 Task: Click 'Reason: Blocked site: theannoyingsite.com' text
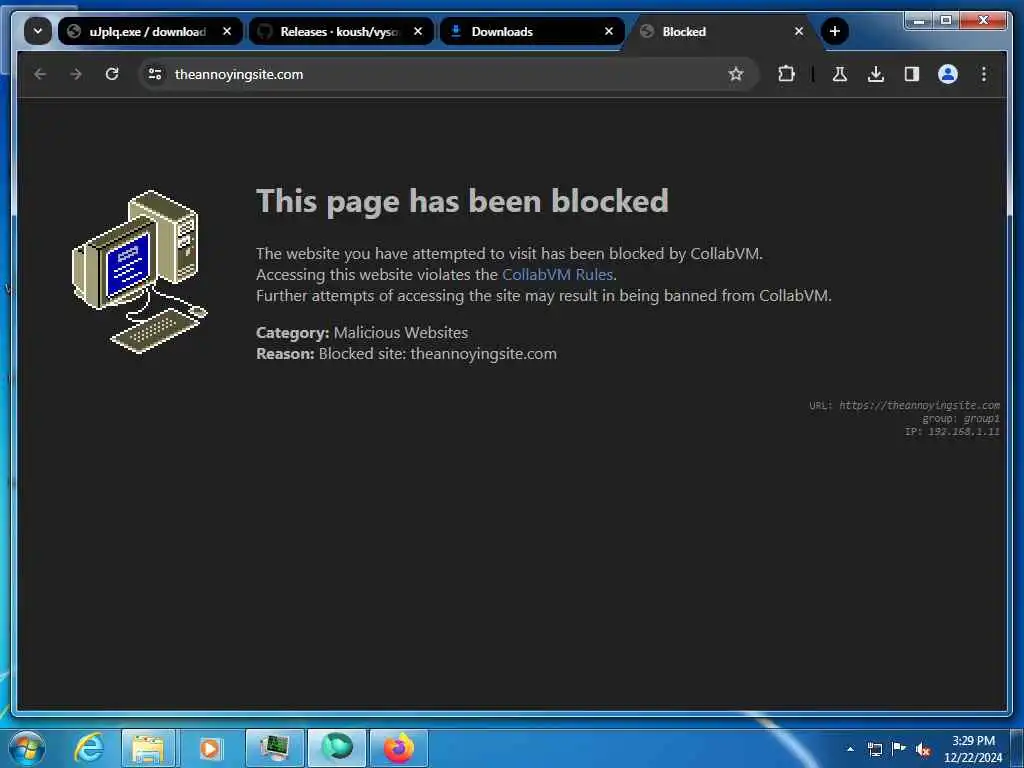point(406,353)
